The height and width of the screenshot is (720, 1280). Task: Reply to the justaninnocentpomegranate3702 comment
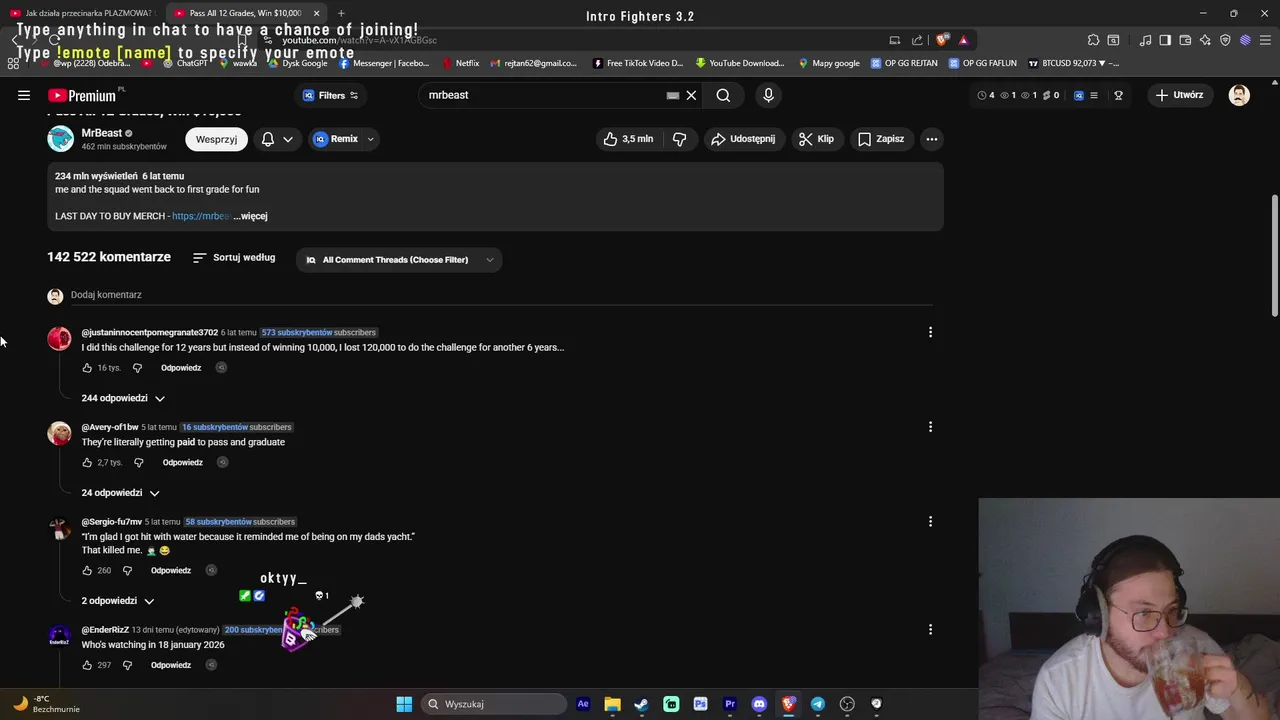(181, 368)
